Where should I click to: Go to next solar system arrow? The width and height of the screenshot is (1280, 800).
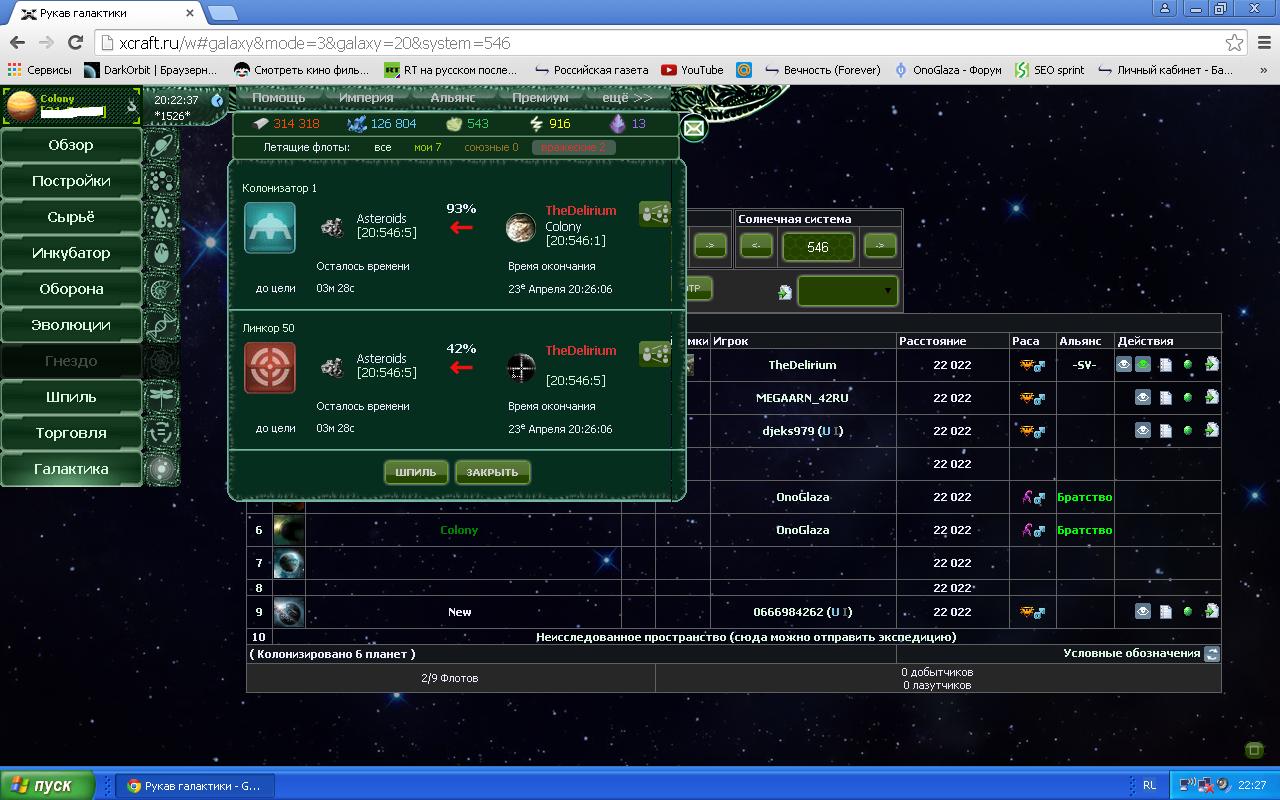point(879,247)
